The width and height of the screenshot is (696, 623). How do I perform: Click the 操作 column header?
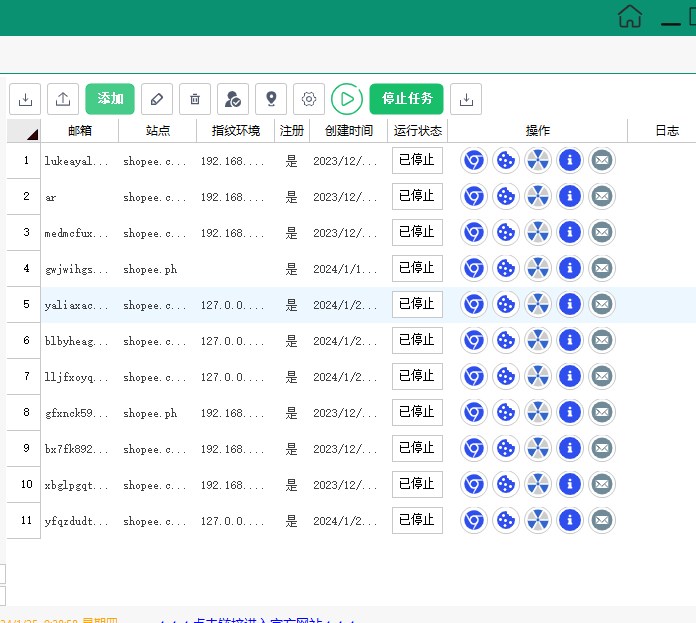538,131
